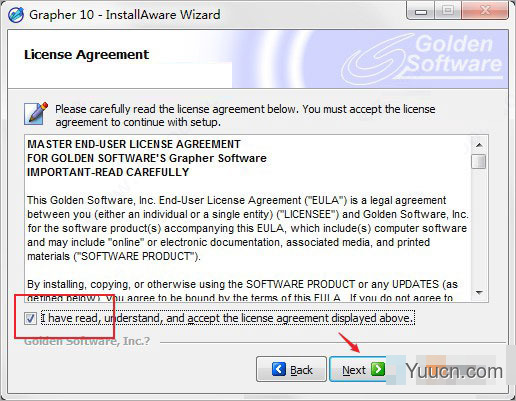Click the disabled maximize window button
This screenshot has width=516, height=401.
point(448,11)
